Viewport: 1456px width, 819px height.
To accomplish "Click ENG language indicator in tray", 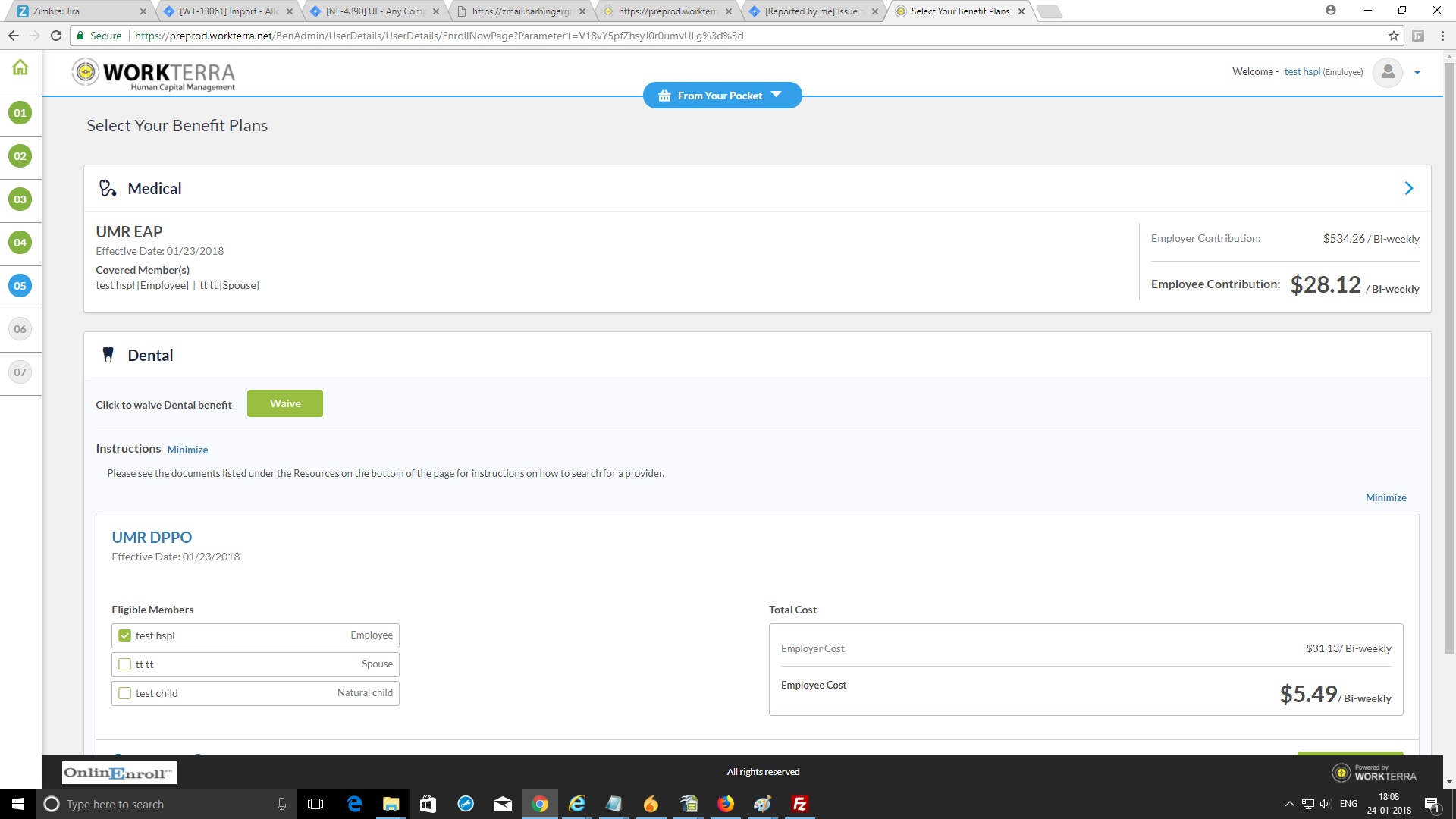I will [x=1348, y=804].
